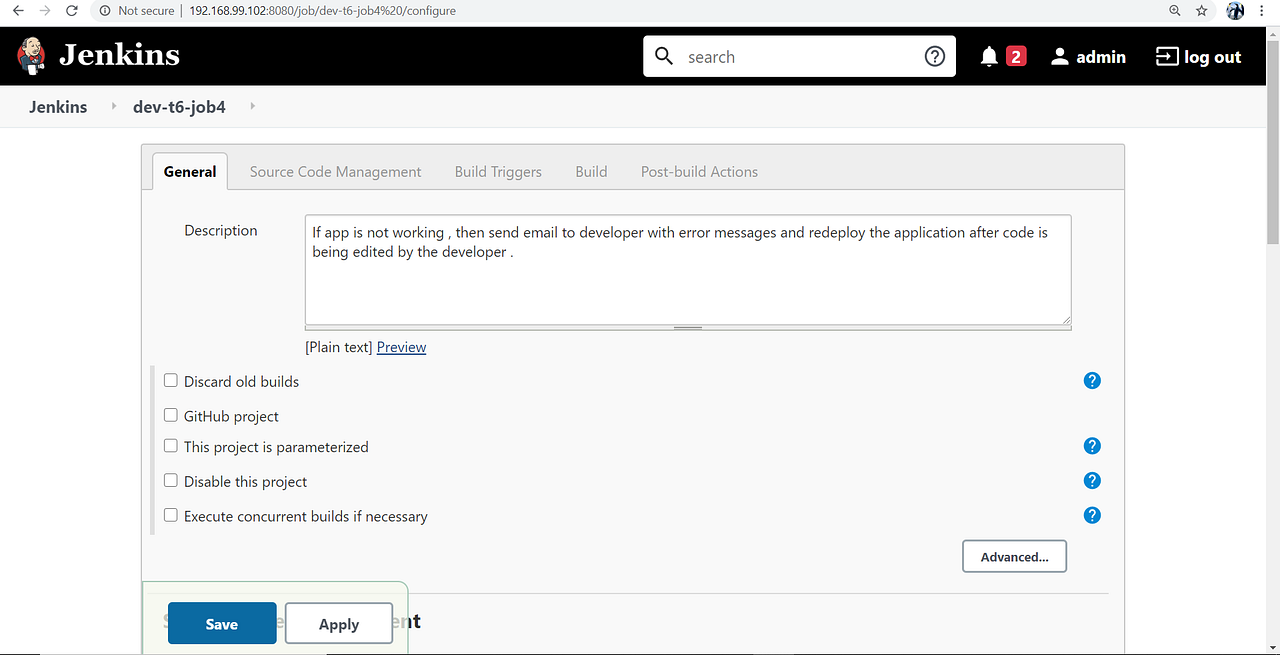Screen dimensions: 1280x655
Task: Switch to the Source Code Management tab
Action: (335, 171)
